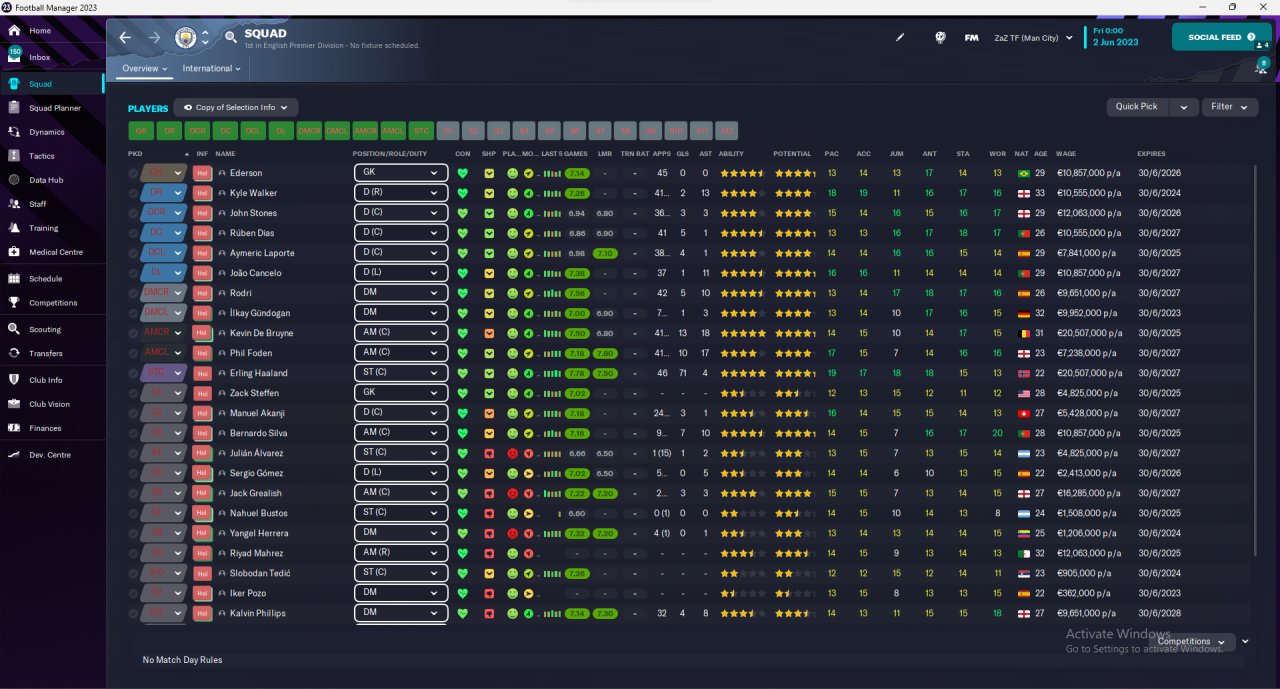Open the pencil edit icon
The image size is (1280, 689).
(x=900, y=38)
